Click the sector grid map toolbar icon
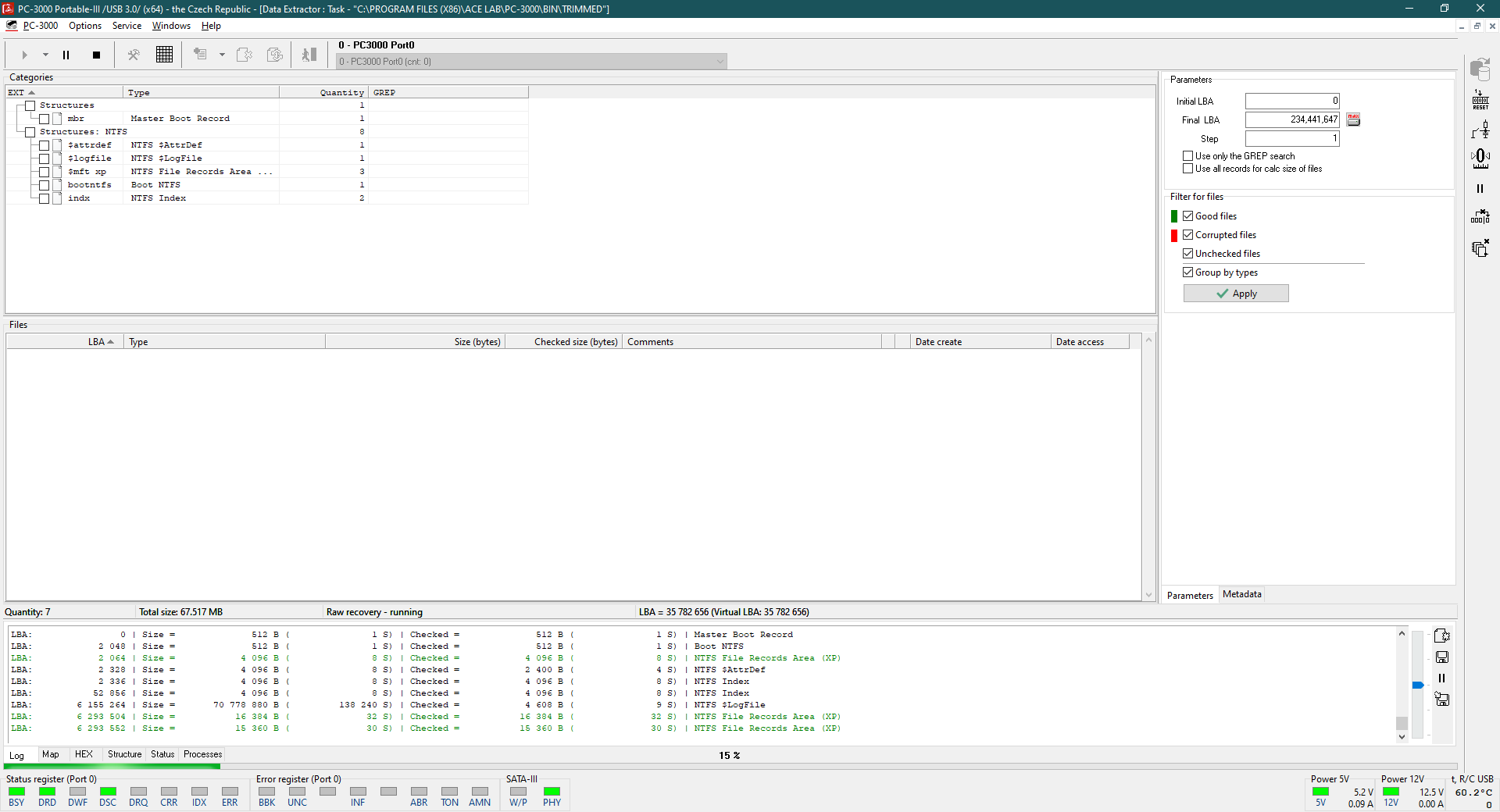 pyautogui.click(x=164, y=55)
